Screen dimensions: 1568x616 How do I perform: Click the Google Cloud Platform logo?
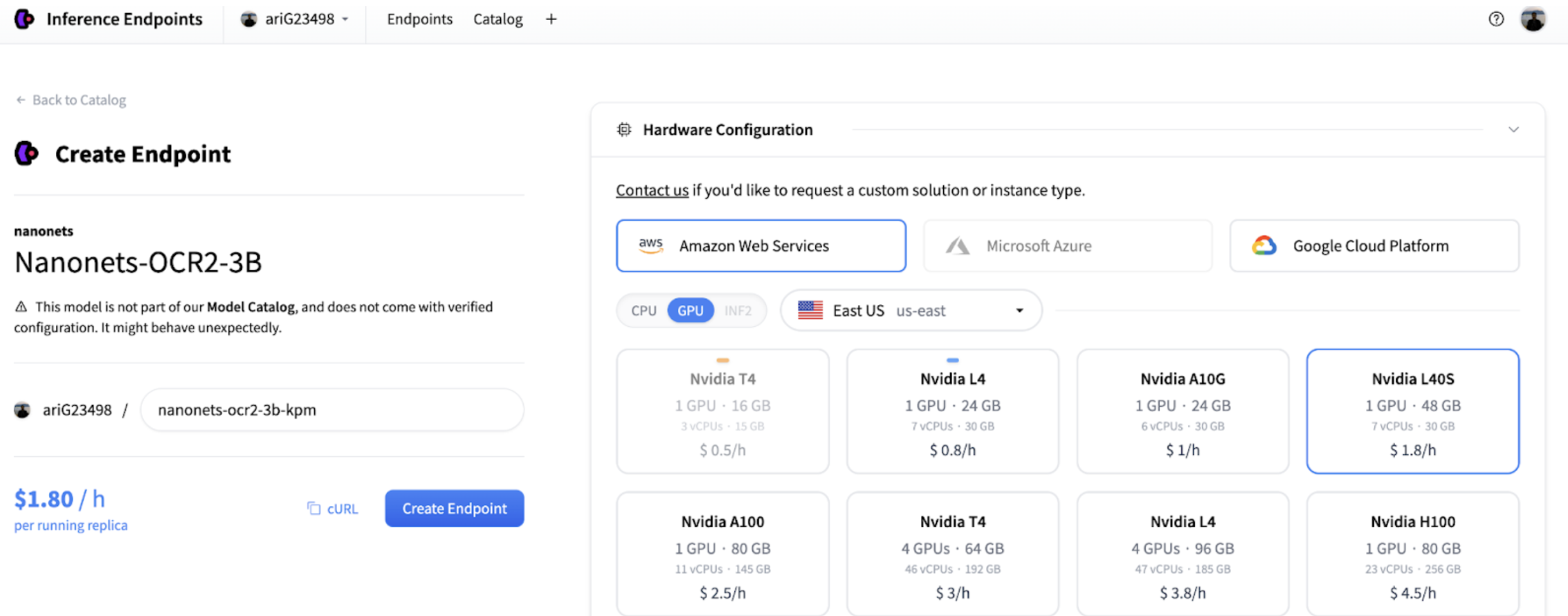click(1264, 246)
